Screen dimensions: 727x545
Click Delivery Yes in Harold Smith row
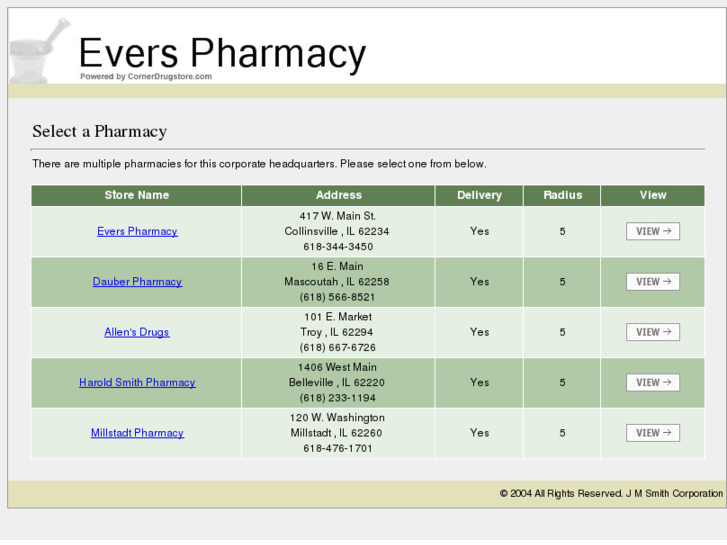(479, 383)
